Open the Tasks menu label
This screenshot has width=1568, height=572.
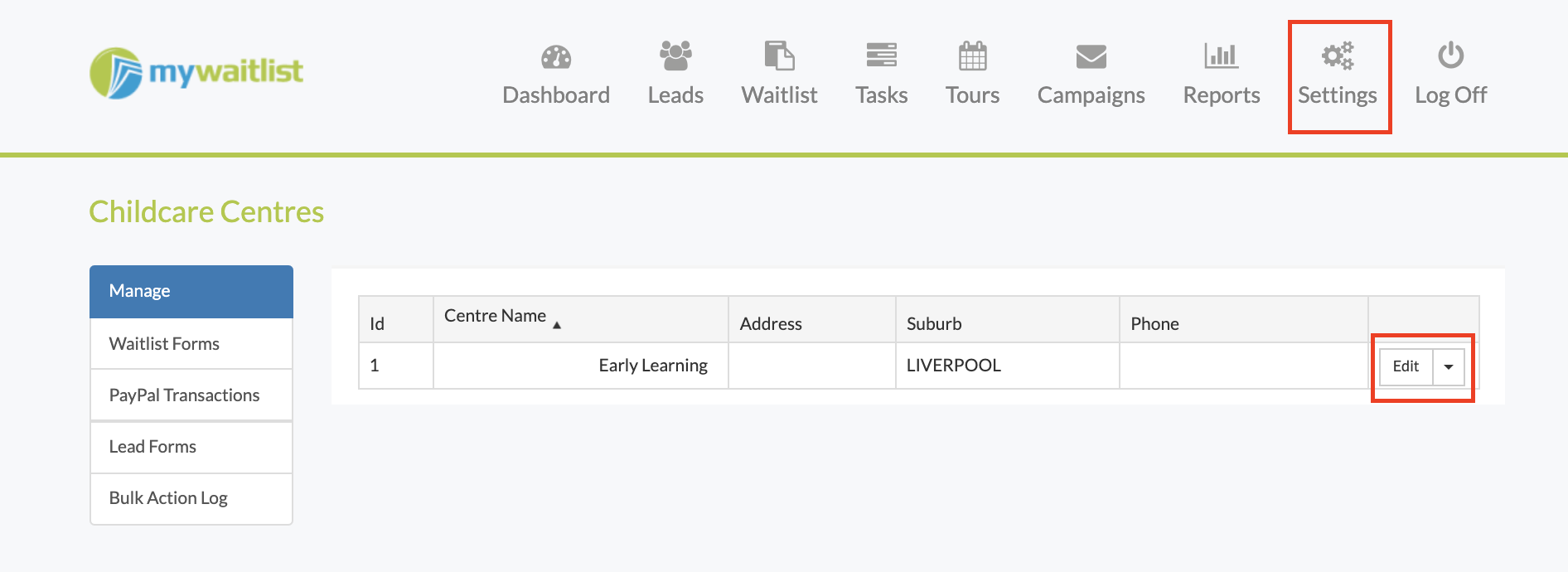[x=881, y=95]
